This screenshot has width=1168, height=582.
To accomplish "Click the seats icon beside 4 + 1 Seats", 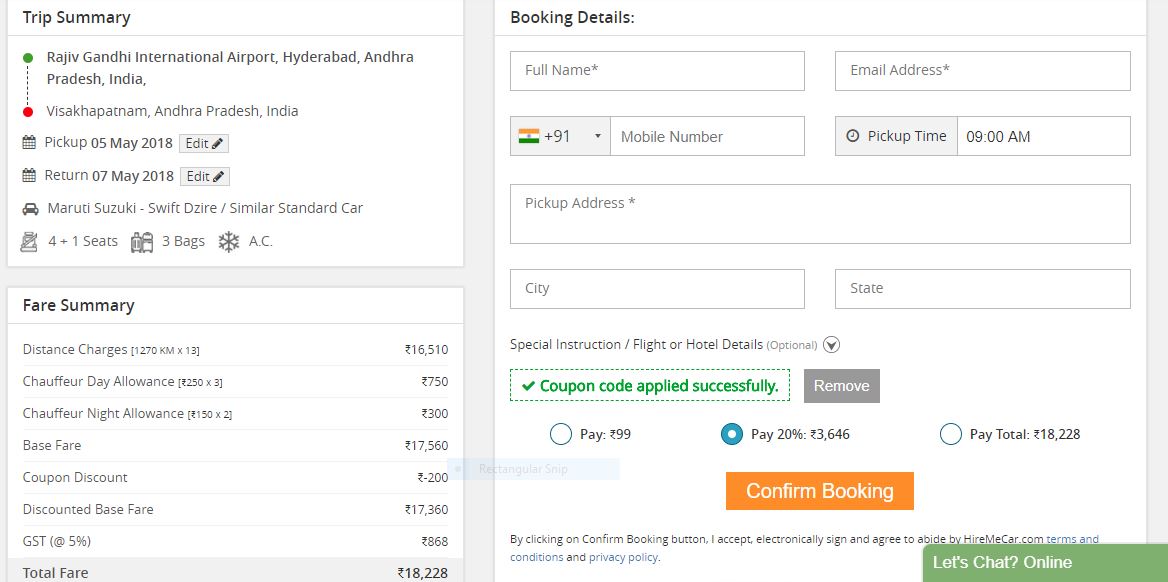I will click(30, 242).
